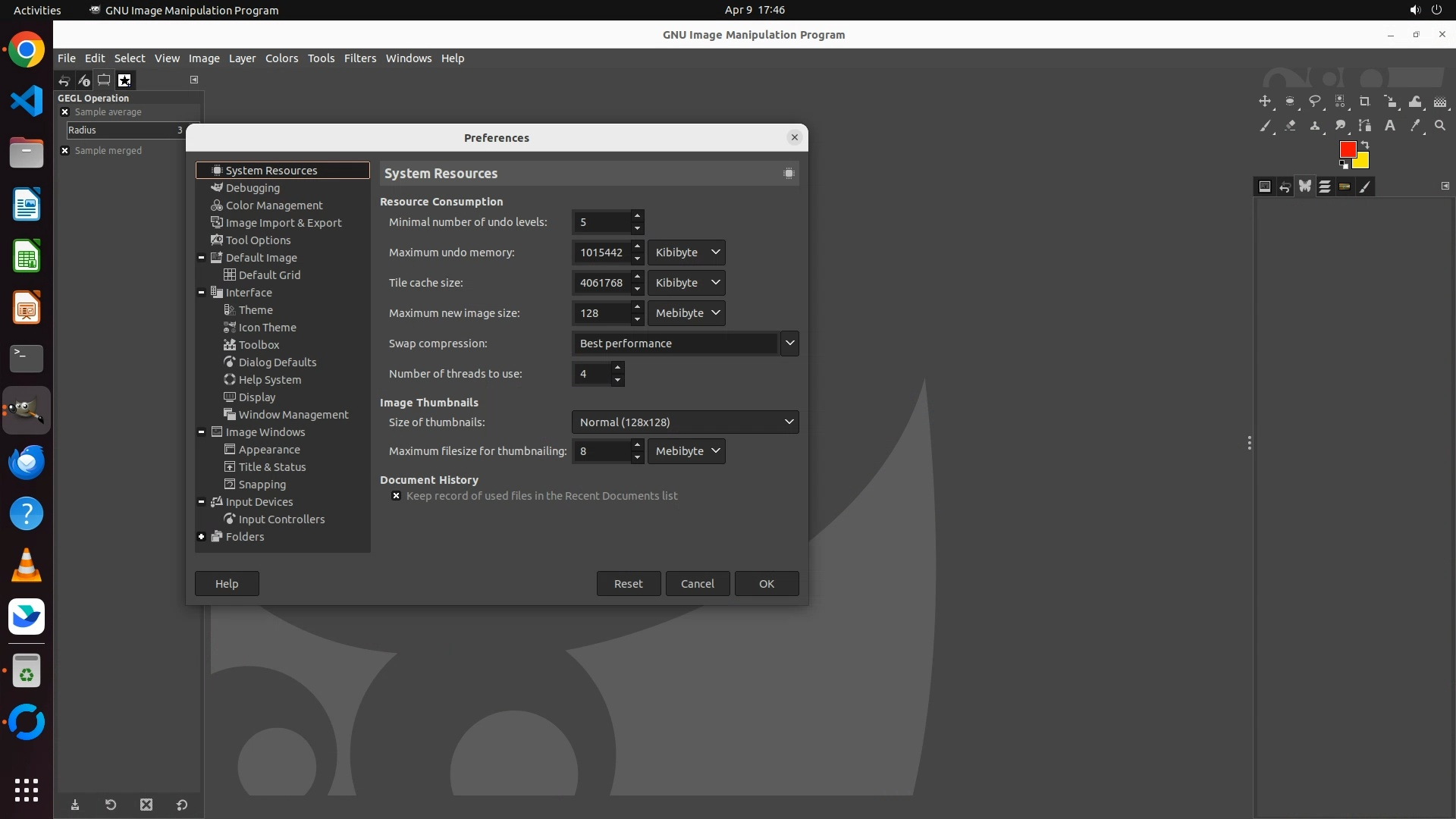Select the Color Picker eyedropper tool
1456x819 pixels.
[x=1415, y=126]
